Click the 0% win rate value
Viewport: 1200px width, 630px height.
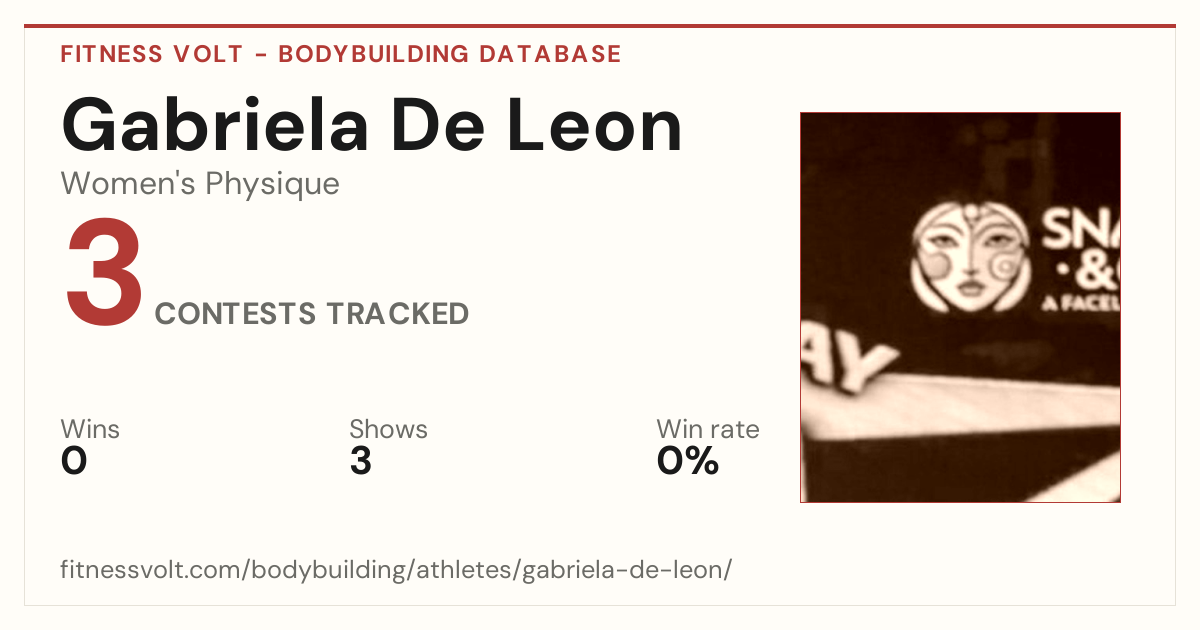[x=688, y=461]
